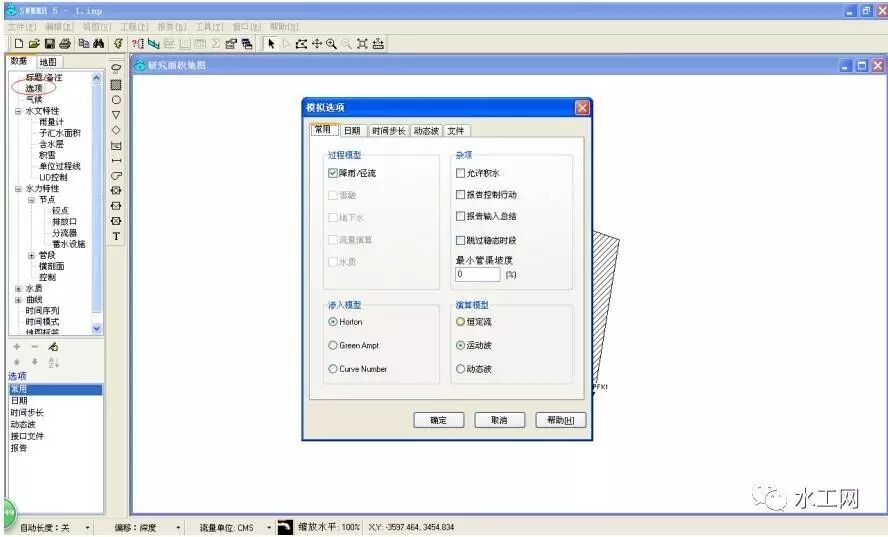Screen dimensions: 888x537
Task: Switch to the 地图 browser panel tab
Action: pyautogui.click(x=48, y=62)
